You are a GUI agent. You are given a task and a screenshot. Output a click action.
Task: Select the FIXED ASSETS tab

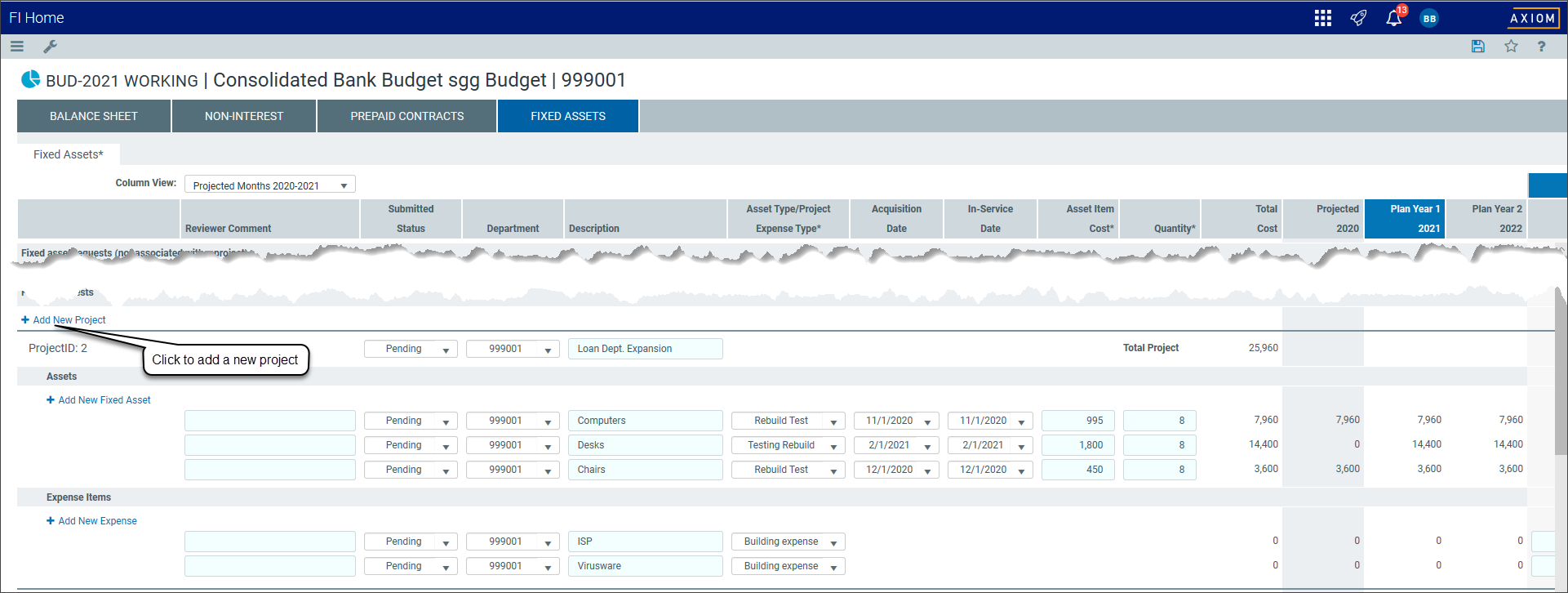coord(568,116)
